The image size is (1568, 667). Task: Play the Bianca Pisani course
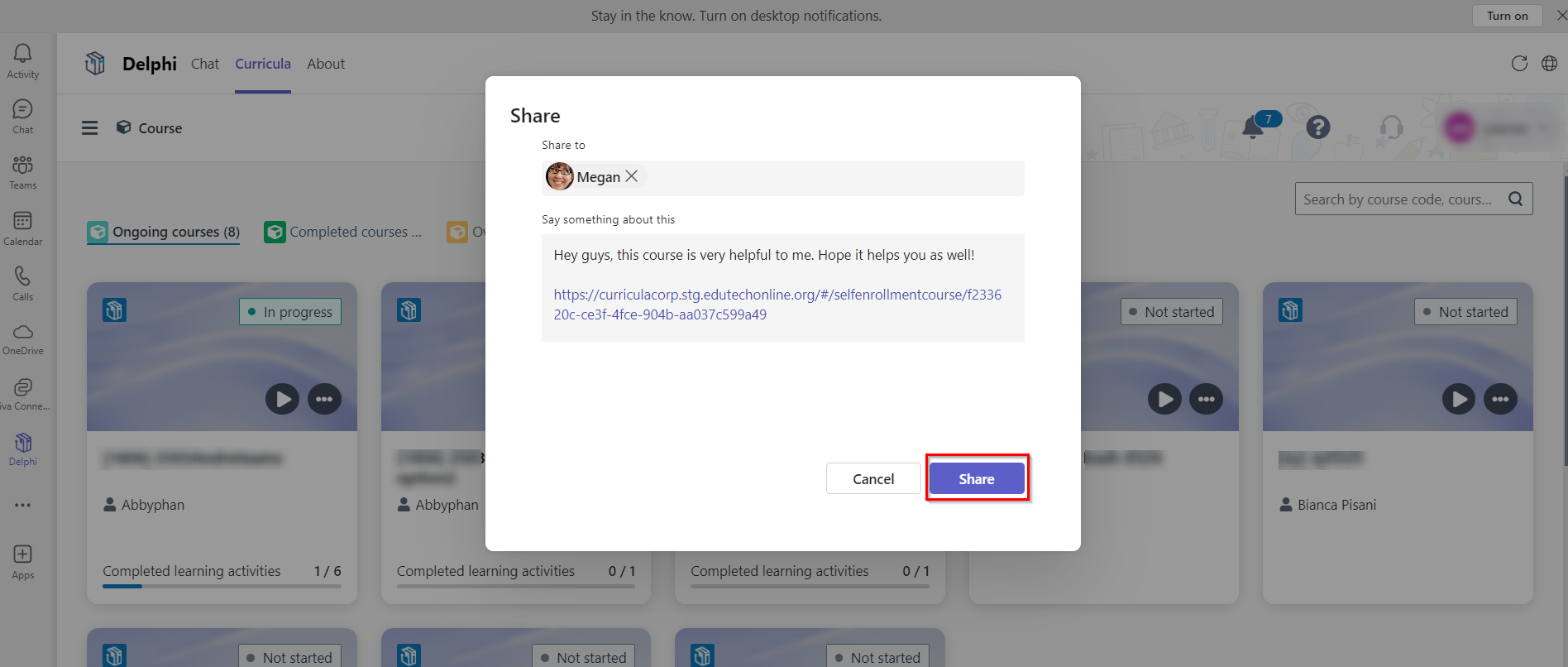pos(1459,399)
